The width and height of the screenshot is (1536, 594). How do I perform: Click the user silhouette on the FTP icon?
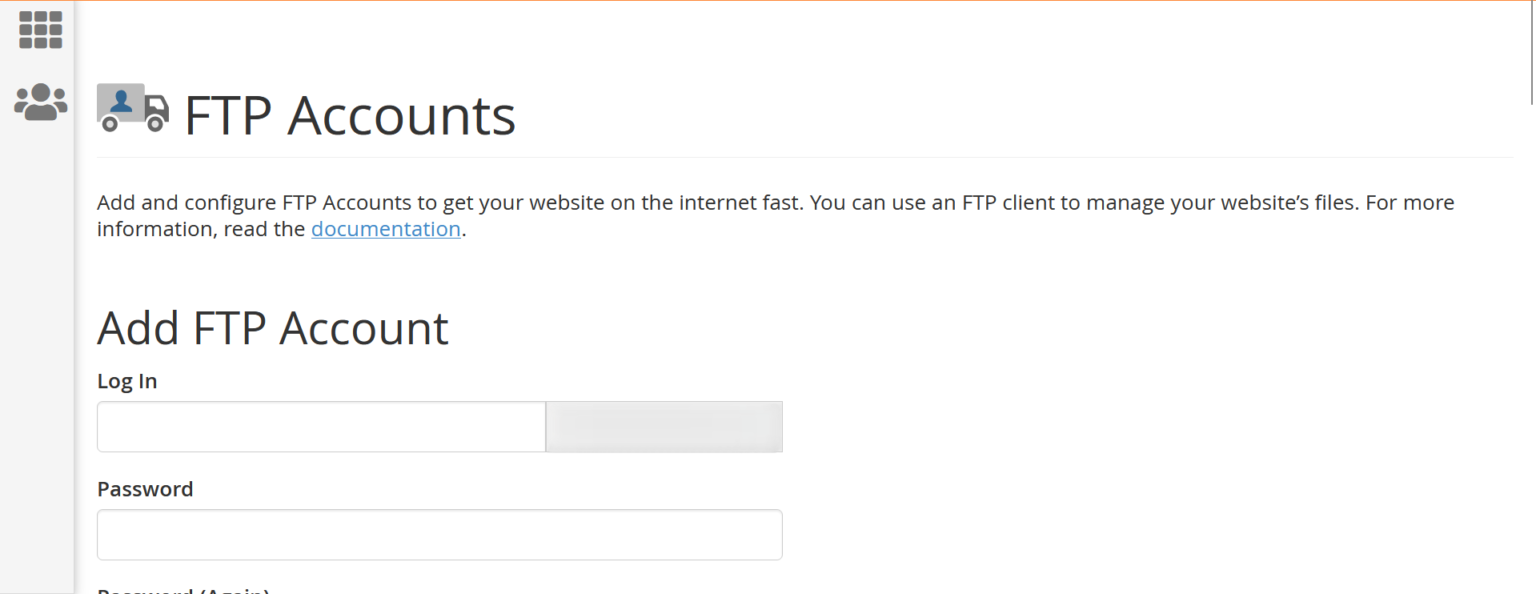(120, 100)
